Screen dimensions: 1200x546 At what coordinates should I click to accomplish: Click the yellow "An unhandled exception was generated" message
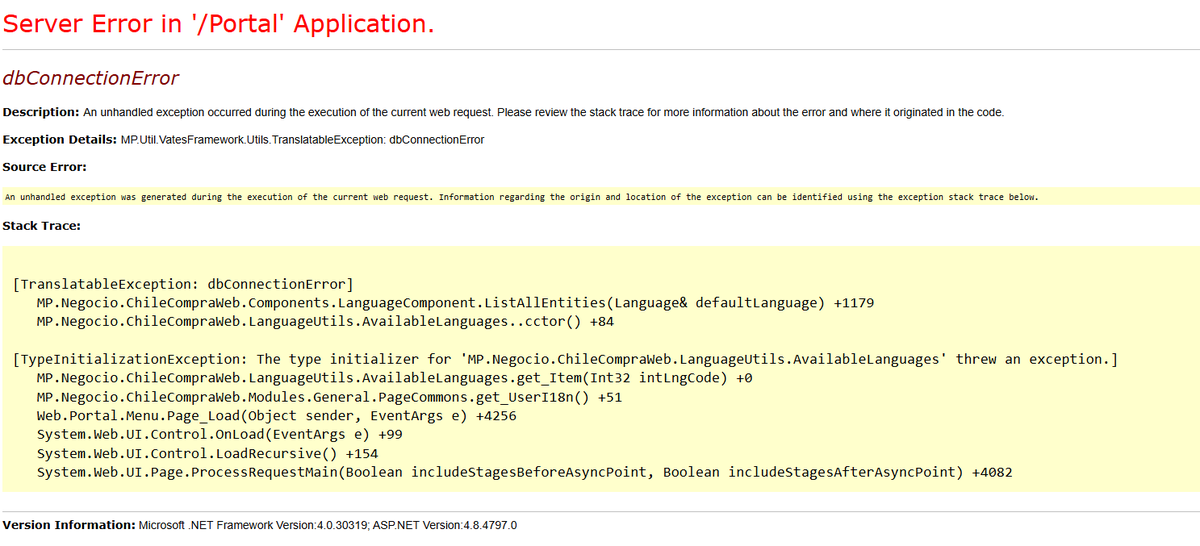(522, 197)
